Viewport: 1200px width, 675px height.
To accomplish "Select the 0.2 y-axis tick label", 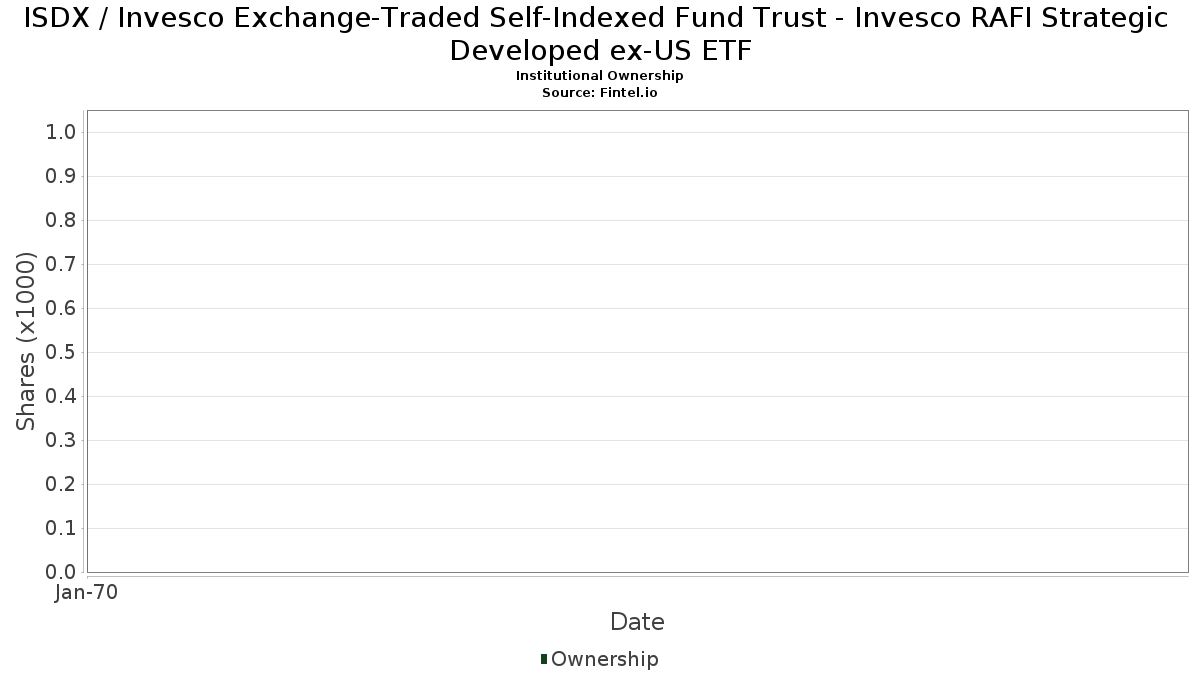I will [x=62, y=485].
